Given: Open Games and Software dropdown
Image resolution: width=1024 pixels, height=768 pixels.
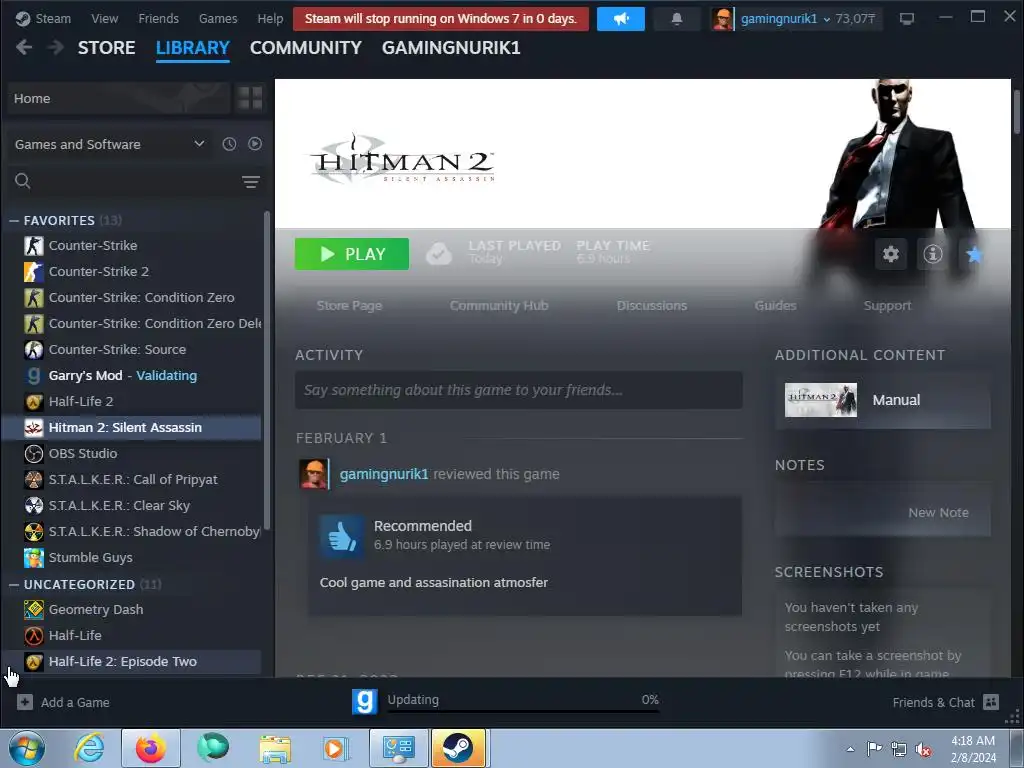Looking at the screenshot, I should point(110,144).
